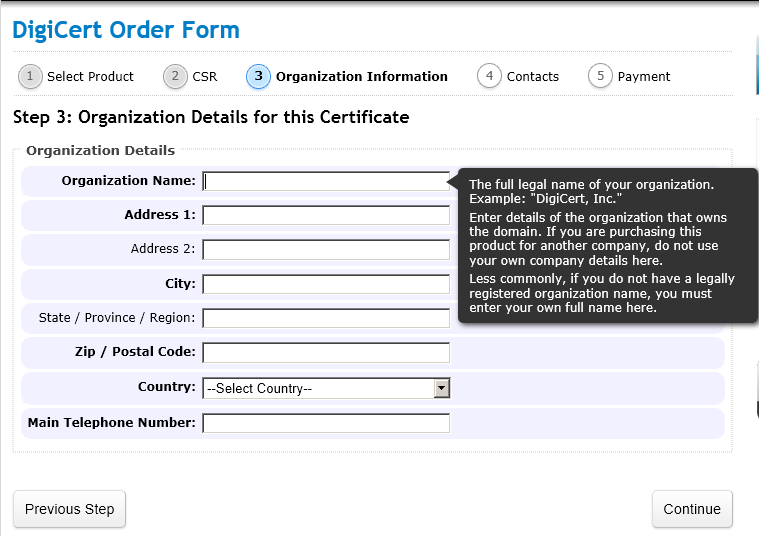Viewport: 759px width, 540px height.
Task: Select the City input field
Action: [326, 284]
